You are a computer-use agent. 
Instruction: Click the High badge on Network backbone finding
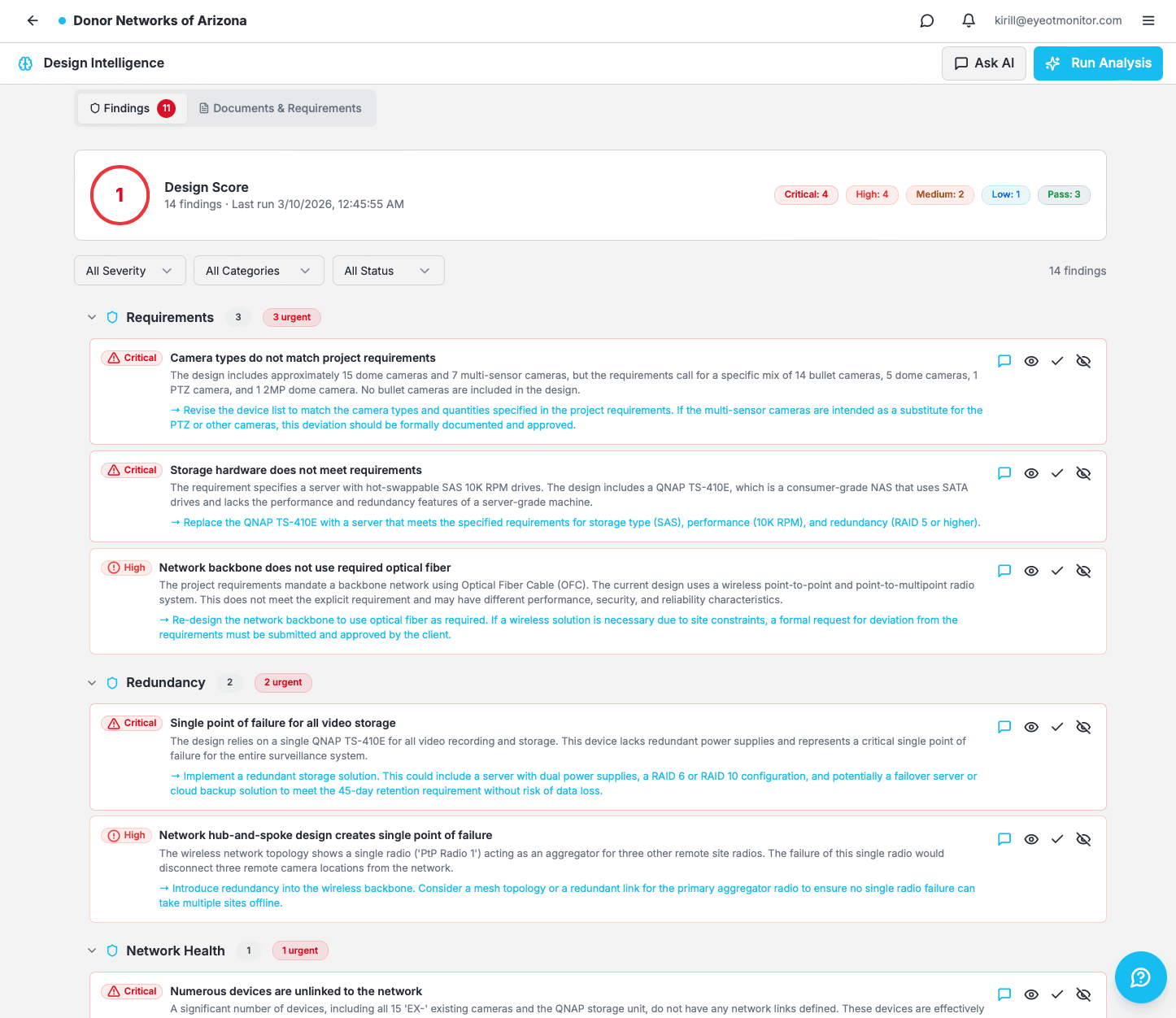127,568
